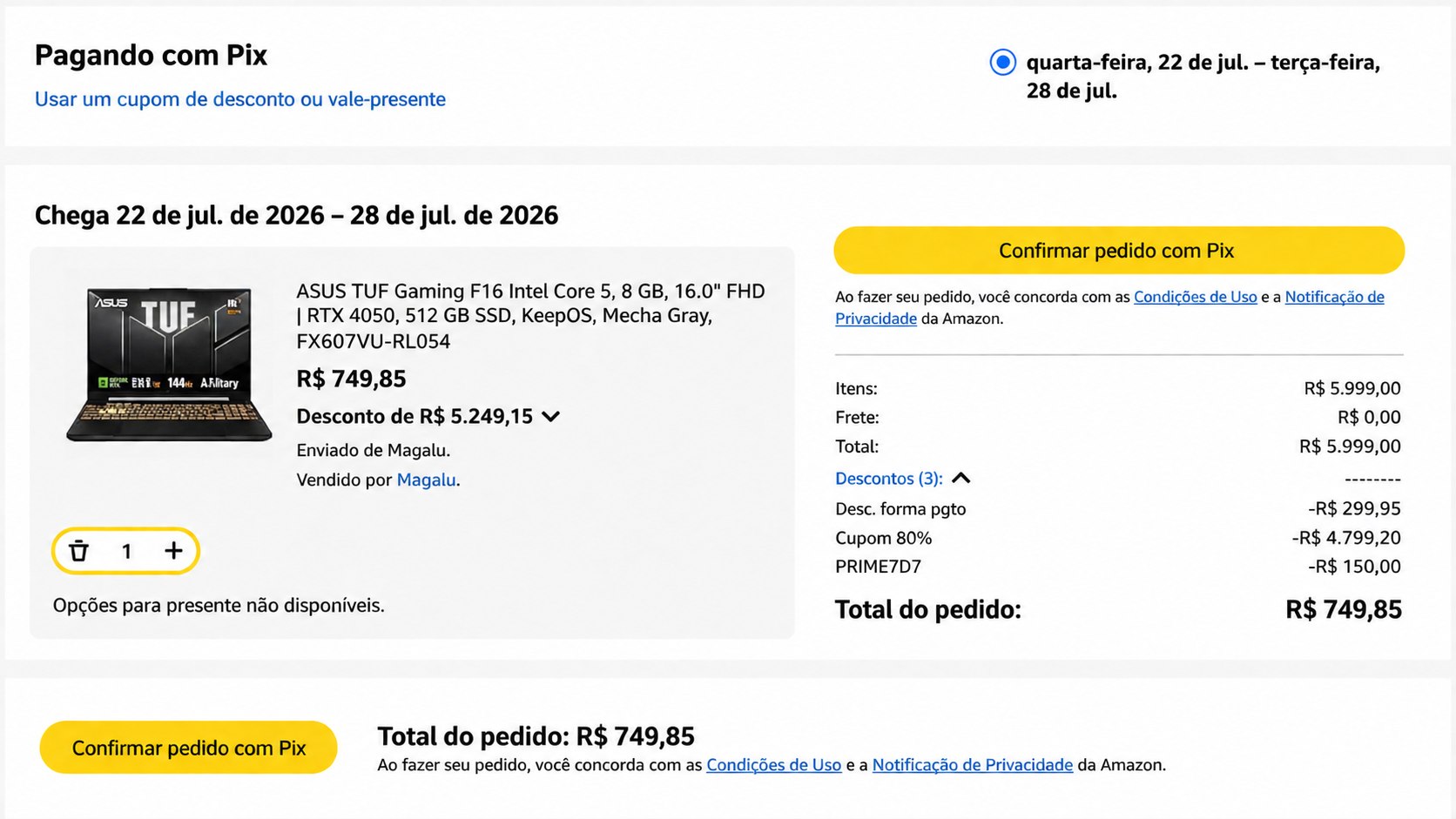Click the ASUS TUF laptop thumbnail
Screen dimensions: 1456x819
click(170, 364)
